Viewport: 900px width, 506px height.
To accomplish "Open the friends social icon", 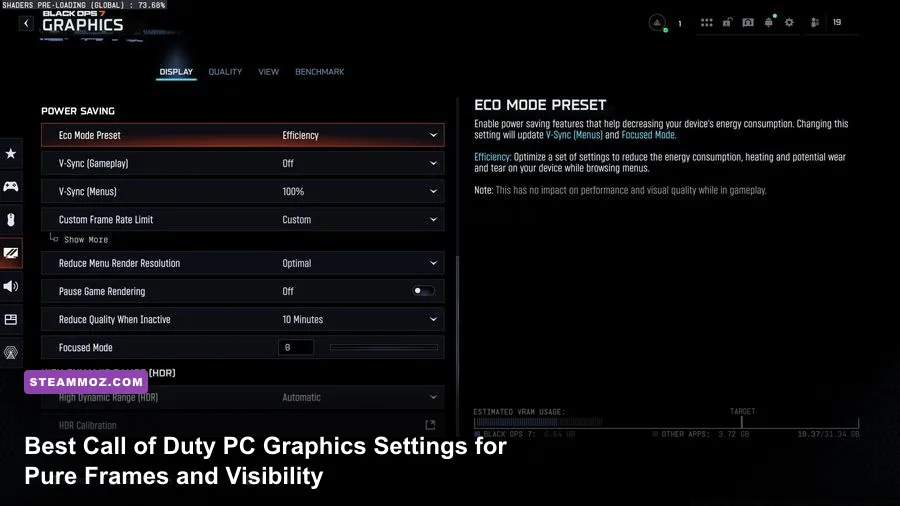I will [815, 22].
